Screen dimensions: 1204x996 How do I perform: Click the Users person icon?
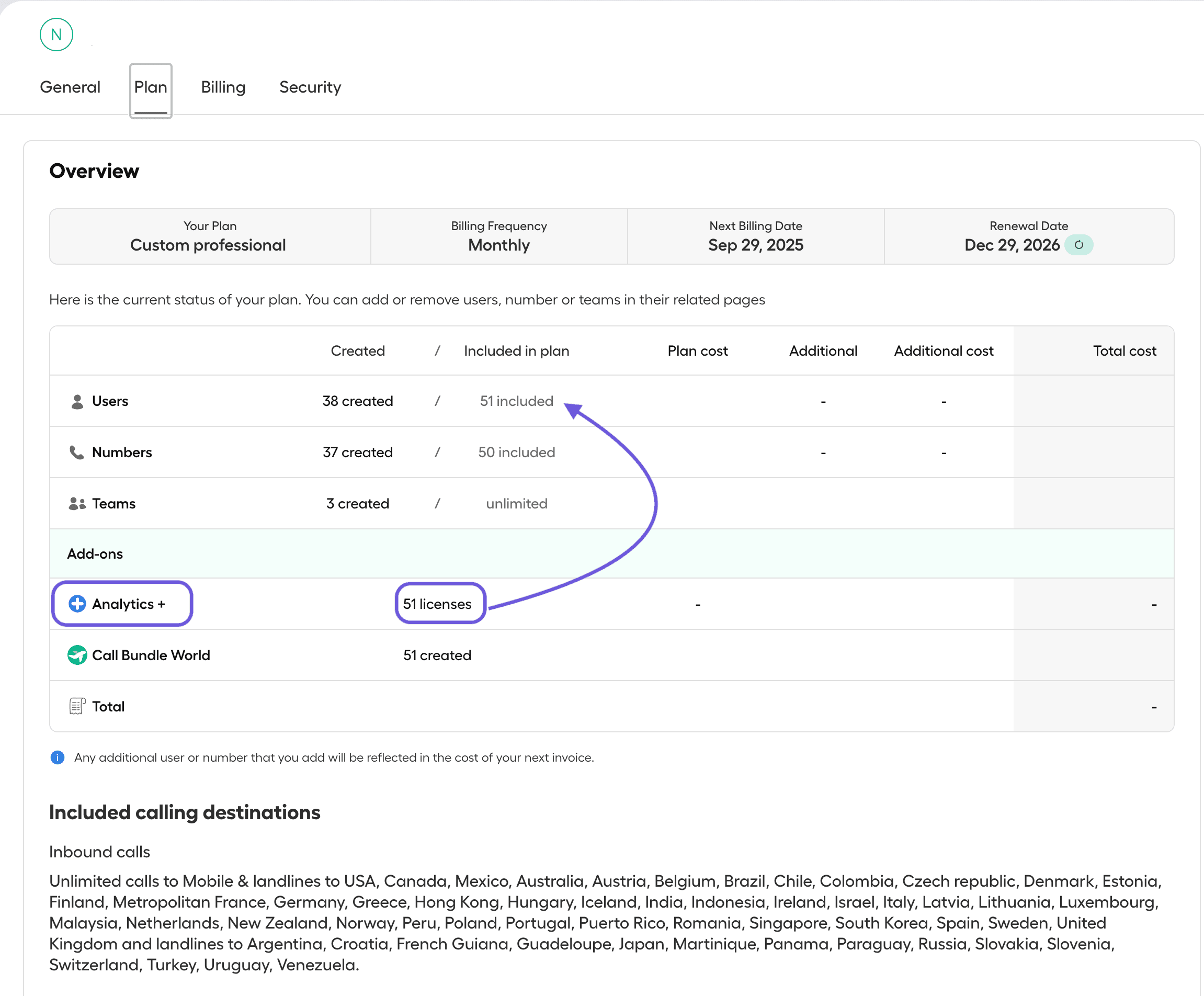(x=77, y=401)
